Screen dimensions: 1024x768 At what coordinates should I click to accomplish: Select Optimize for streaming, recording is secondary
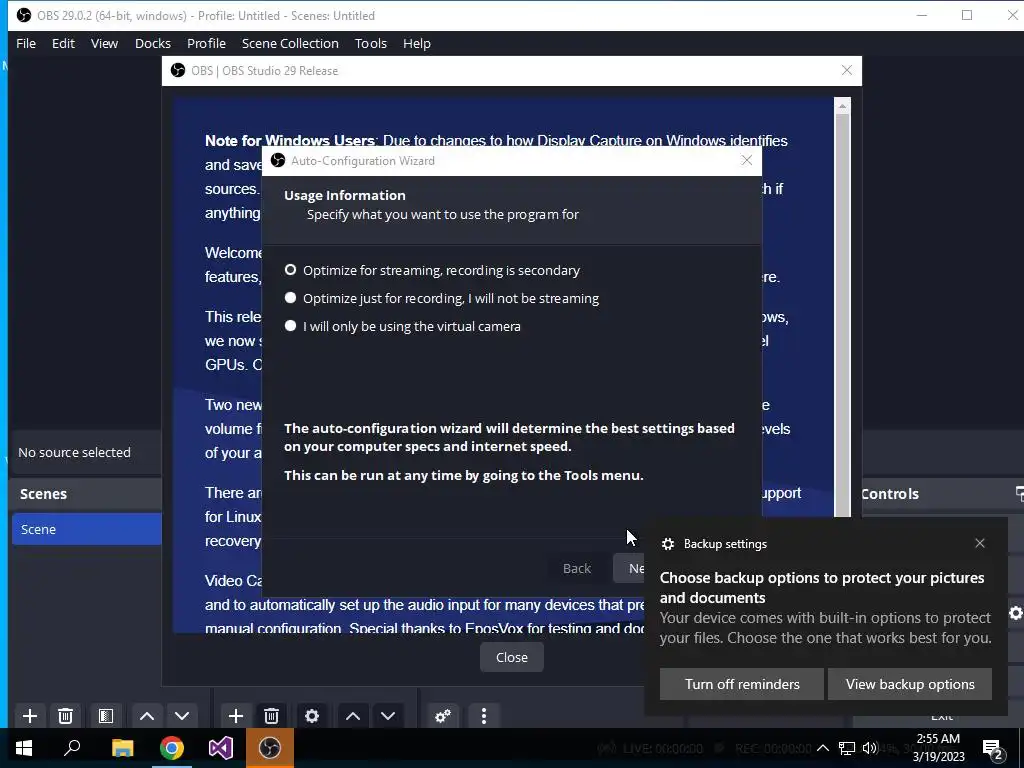pyautogui.click(x=432, y=270)
